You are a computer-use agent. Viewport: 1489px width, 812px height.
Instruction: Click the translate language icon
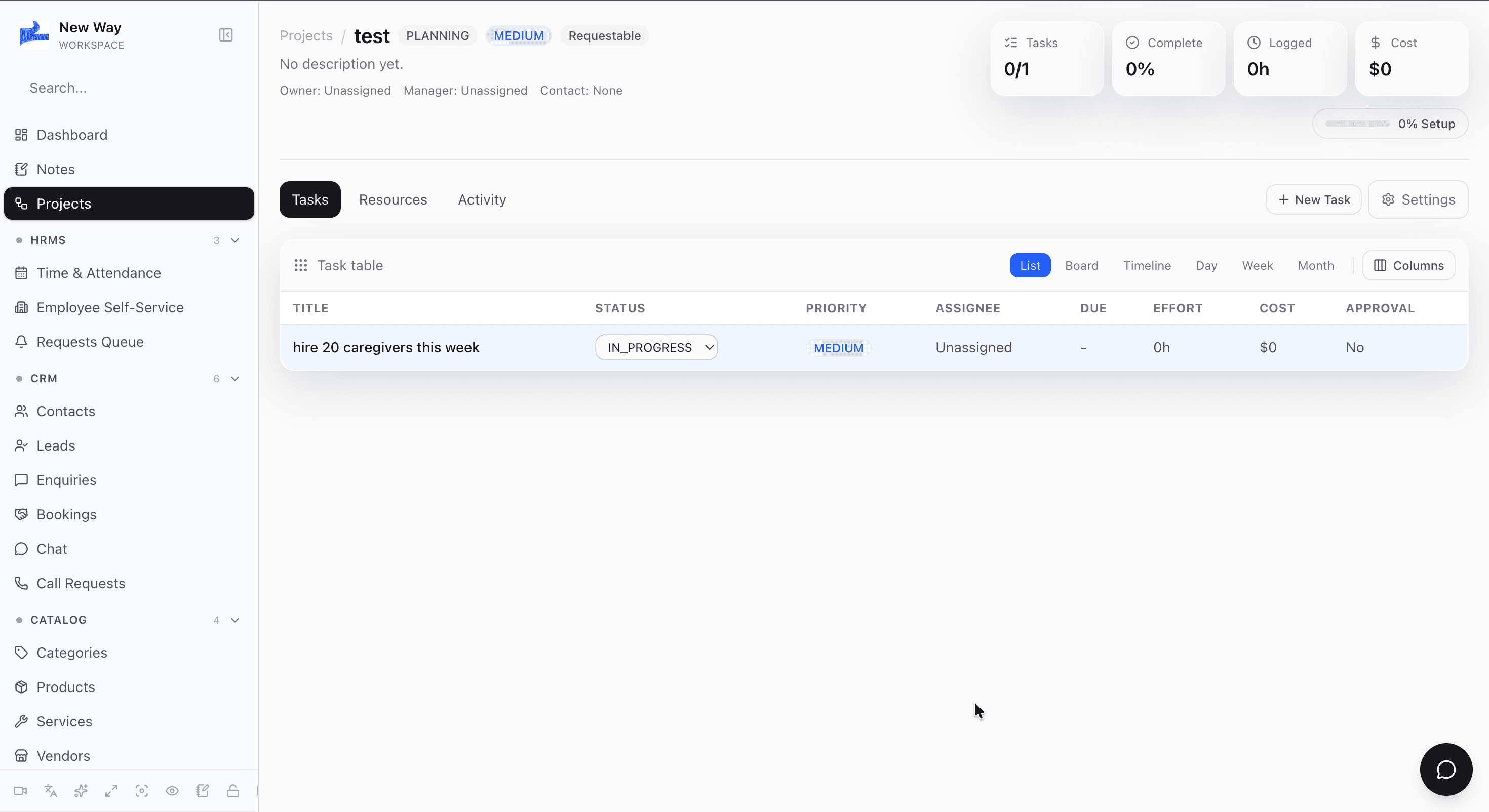coord(51,791)
